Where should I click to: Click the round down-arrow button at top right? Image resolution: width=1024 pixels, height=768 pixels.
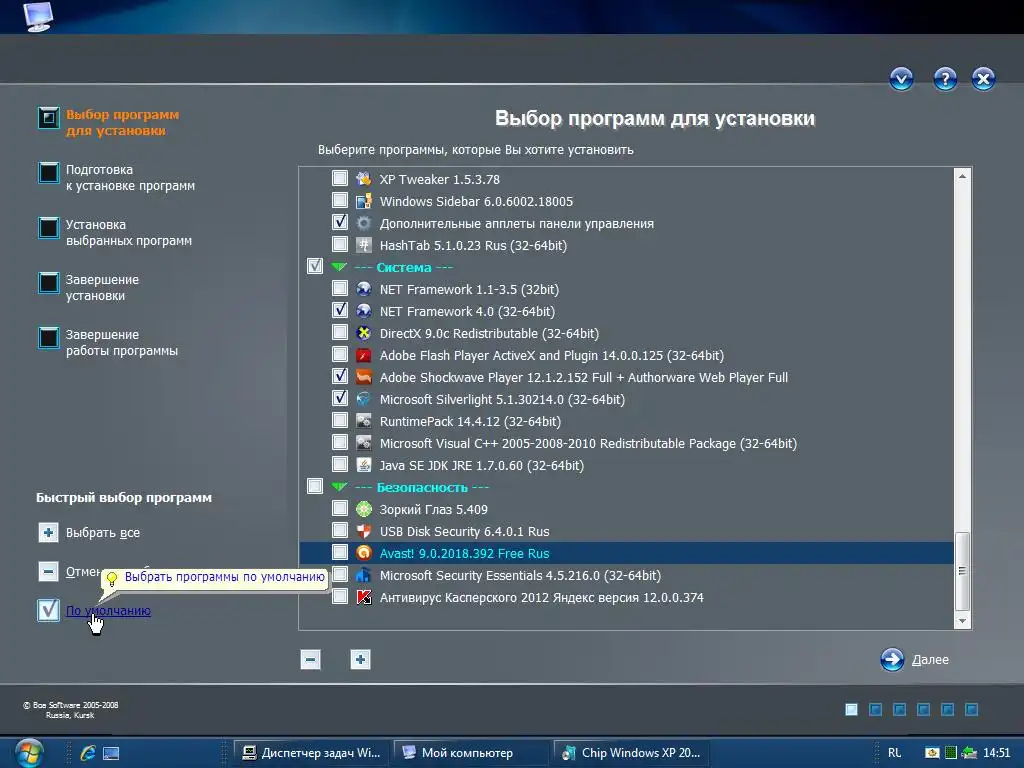pos(901,79)
